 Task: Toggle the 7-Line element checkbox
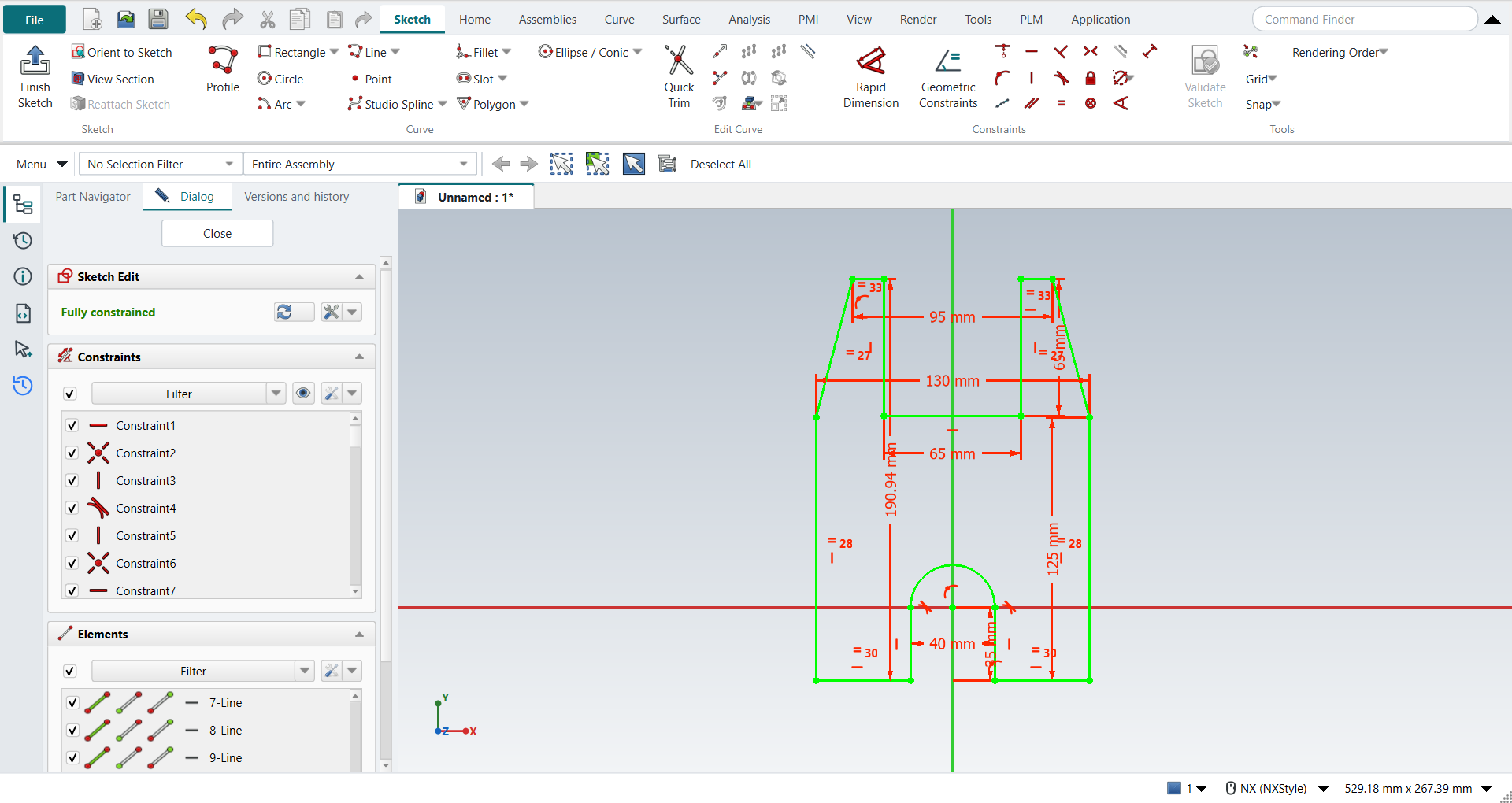[x=72, y=702]
